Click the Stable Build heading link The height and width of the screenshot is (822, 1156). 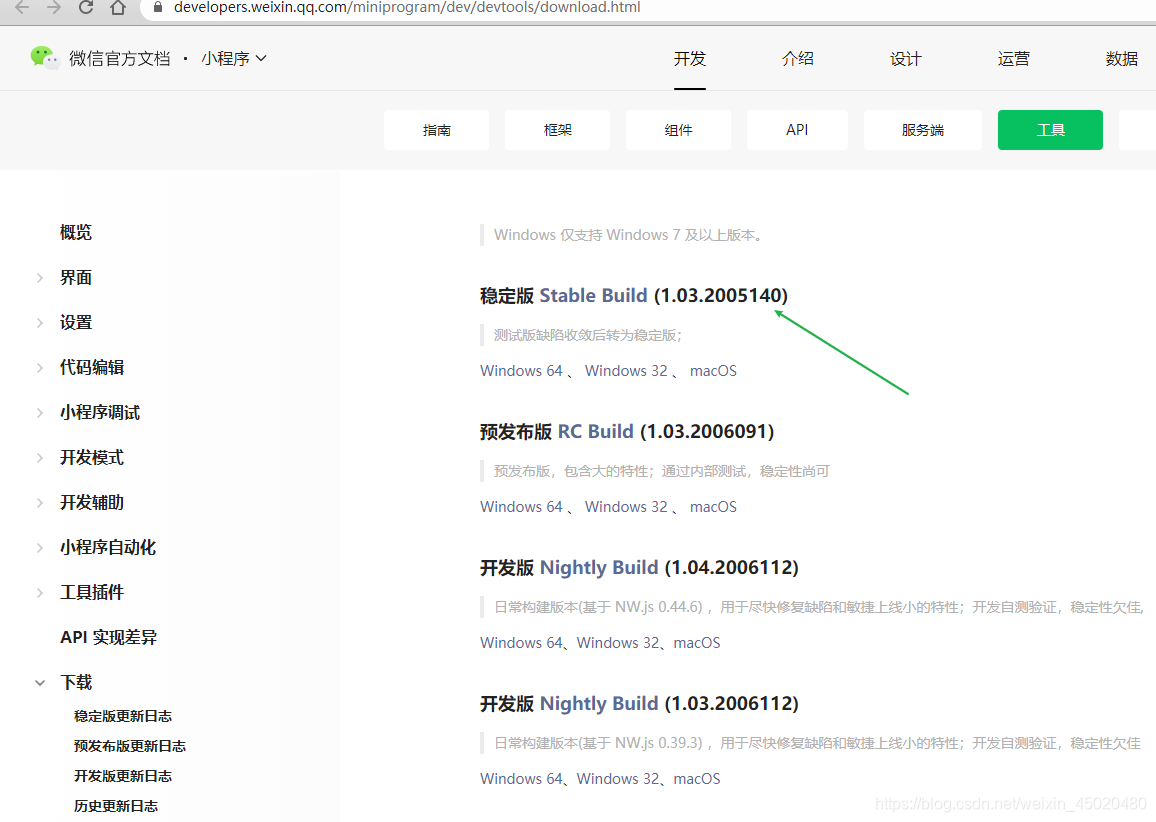593,296
